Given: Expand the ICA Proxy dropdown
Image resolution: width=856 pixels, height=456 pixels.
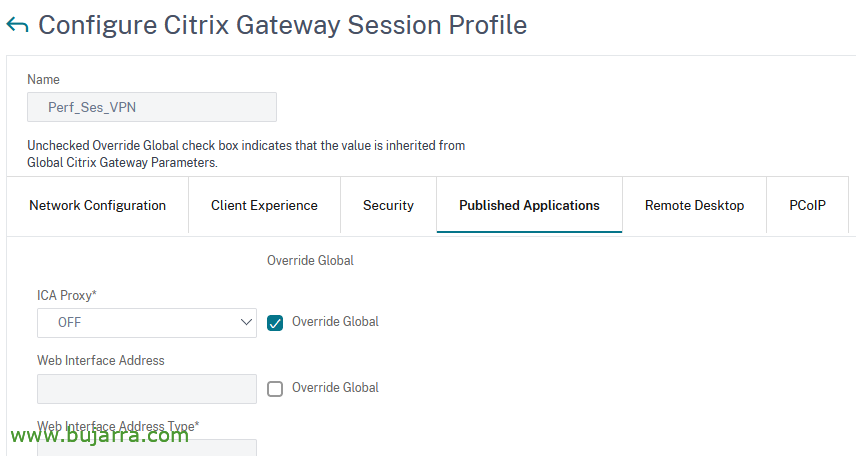Looking at the screenshot, I should pyautogui.click(x=147, y=323).
